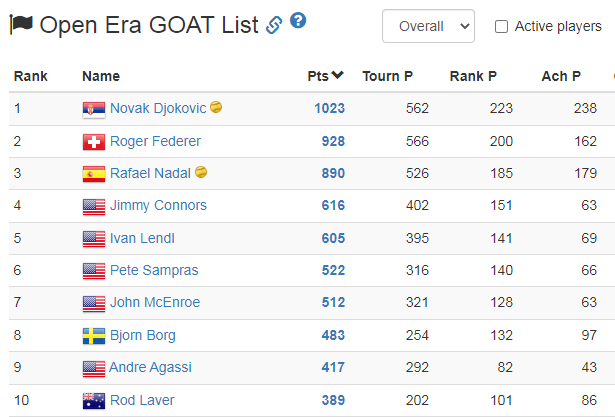615x417 pixels.
Task: Open Pete Sampras player link
Action: click(x=154, y=270)
